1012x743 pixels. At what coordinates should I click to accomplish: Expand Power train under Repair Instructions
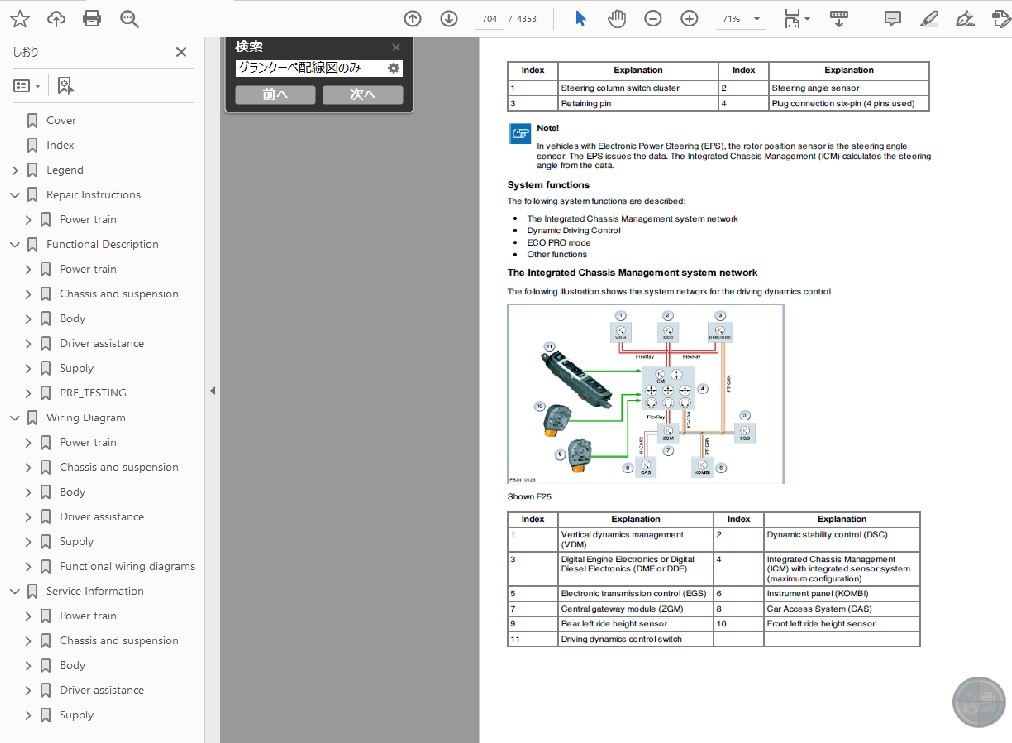[x=28, y=220]
